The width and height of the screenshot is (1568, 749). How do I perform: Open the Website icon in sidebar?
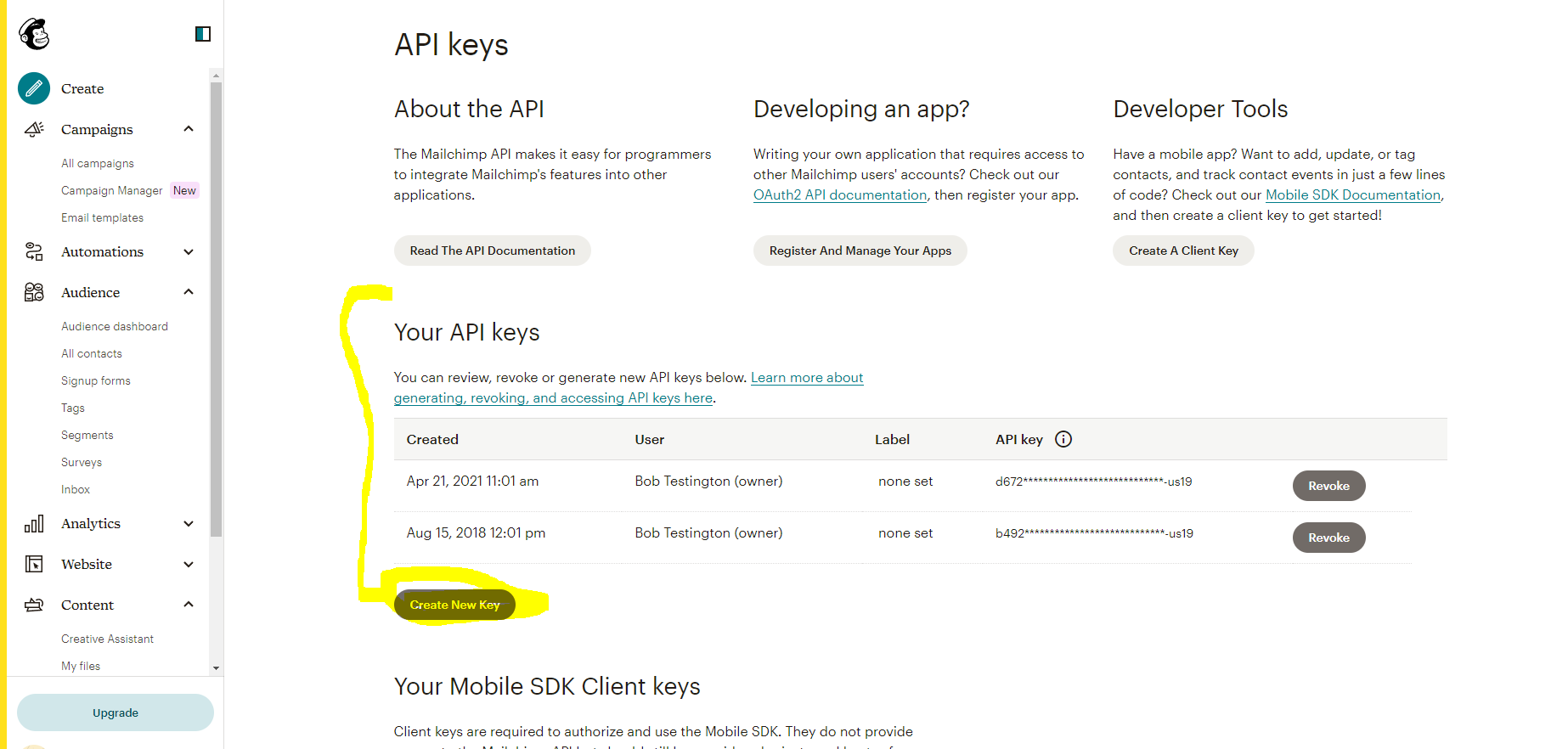point(33,564)
